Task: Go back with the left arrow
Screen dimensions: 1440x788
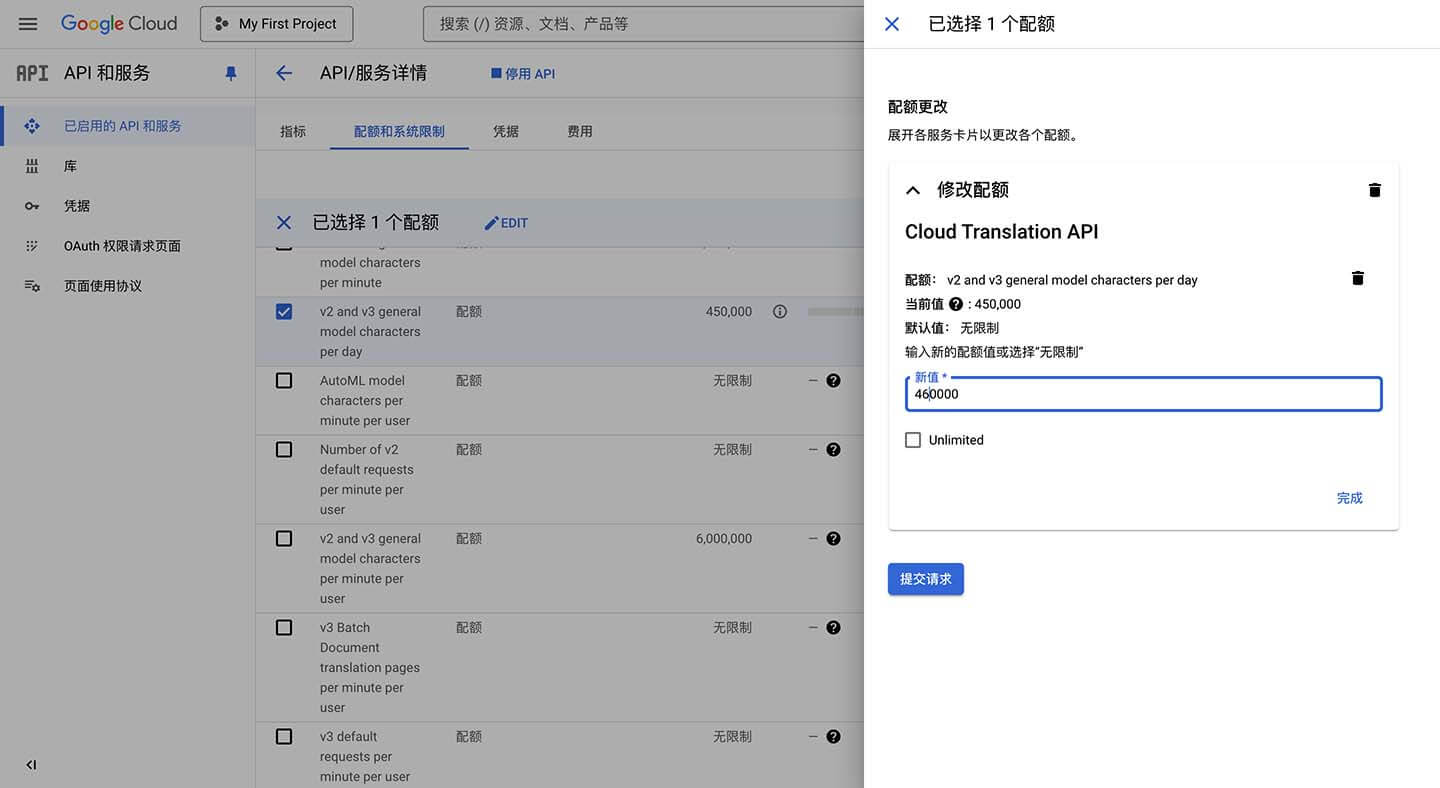Action: [284, 73]
